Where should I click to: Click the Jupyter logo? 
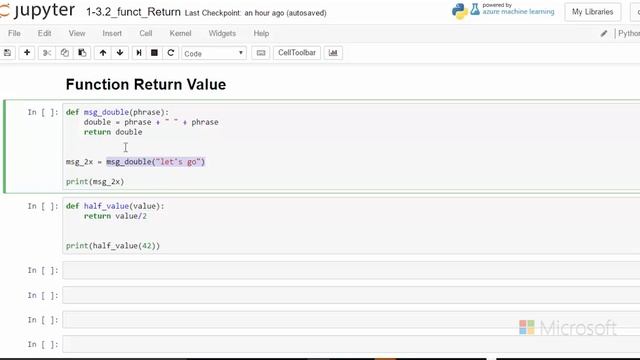coord(38,11)
